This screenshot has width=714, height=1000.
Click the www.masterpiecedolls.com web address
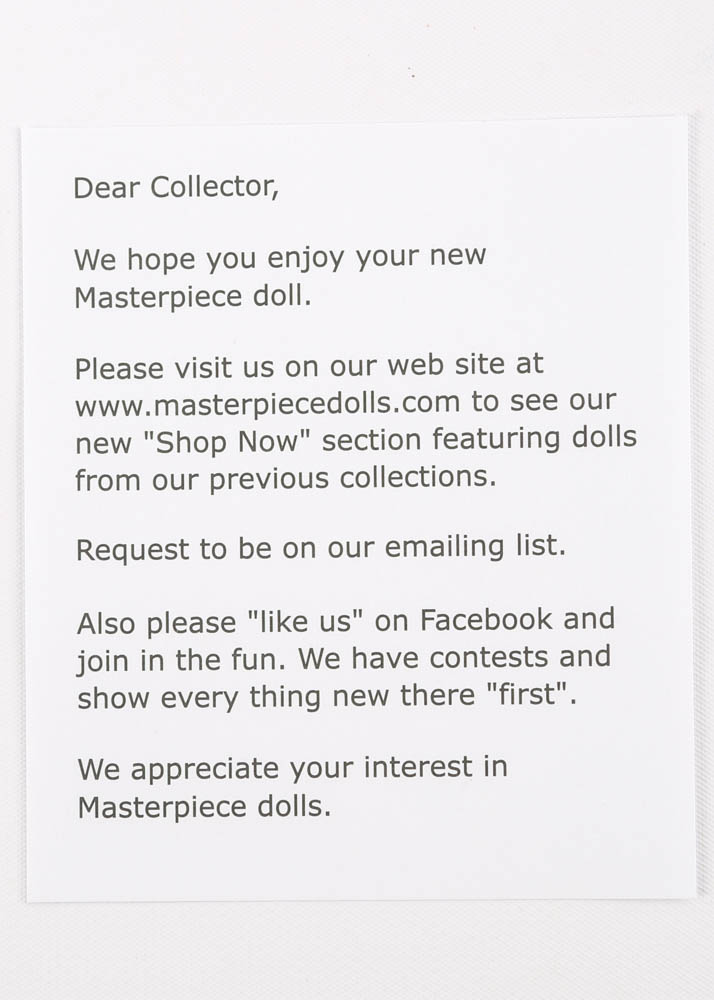(x=267, y=404)
